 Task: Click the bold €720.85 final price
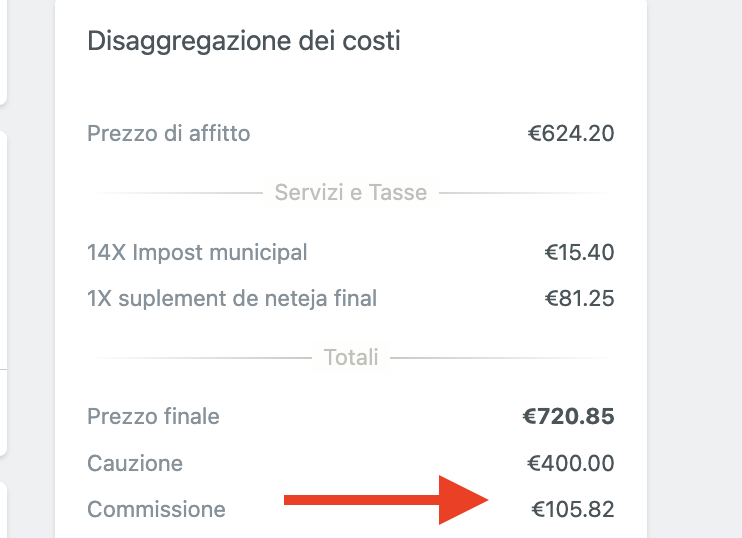tap(568, 416)
